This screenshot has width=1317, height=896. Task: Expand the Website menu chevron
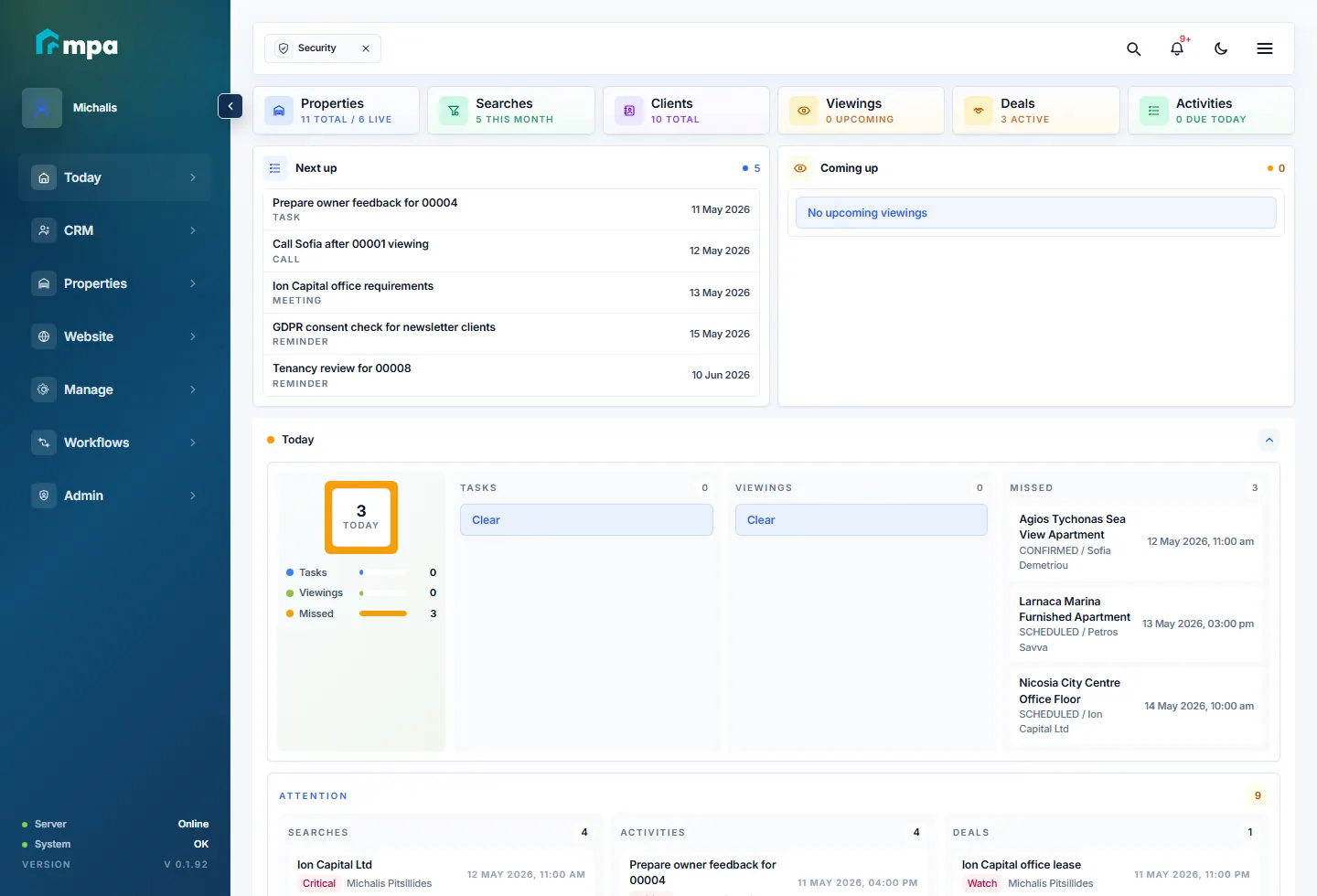click(193, 336)
